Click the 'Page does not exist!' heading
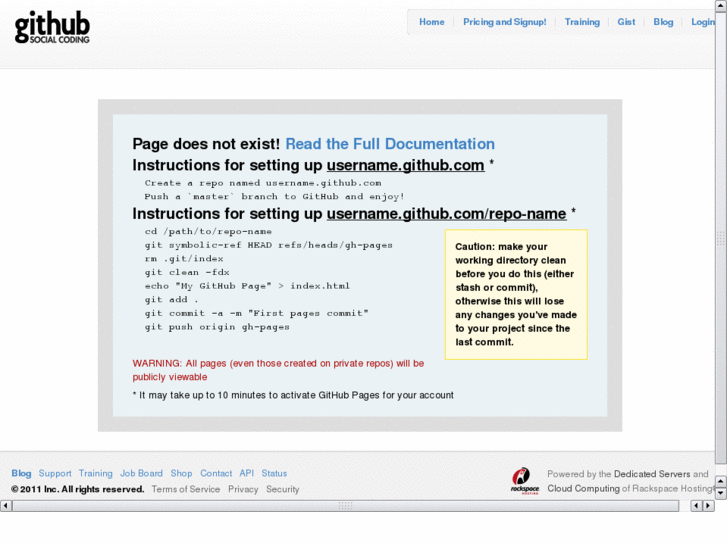This screenshot has height=545, width=727. (206, 144)
